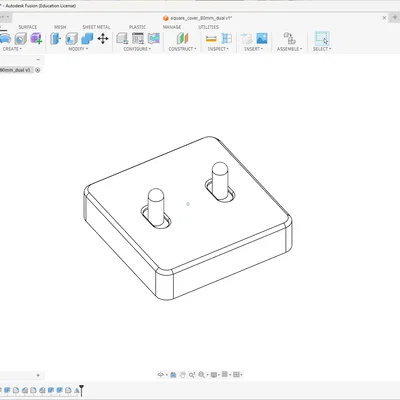Select the left cylindrical peg on cover

[x=156, y=206]
